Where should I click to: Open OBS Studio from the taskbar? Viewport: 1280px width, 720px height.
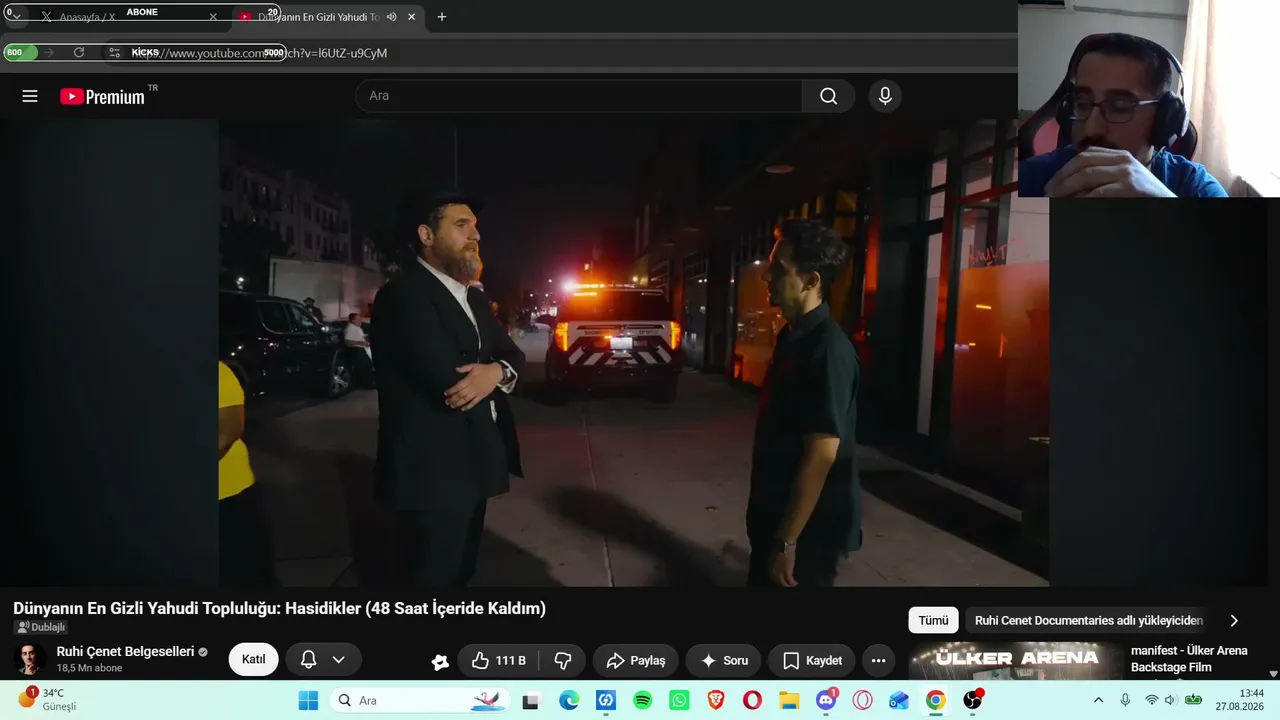972,700
